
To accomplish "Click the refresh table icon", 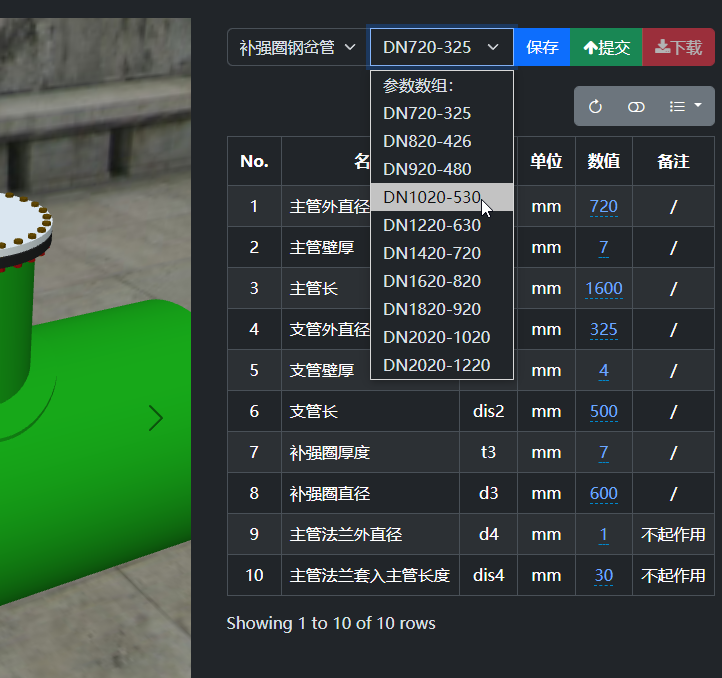I will click(595, 106).
